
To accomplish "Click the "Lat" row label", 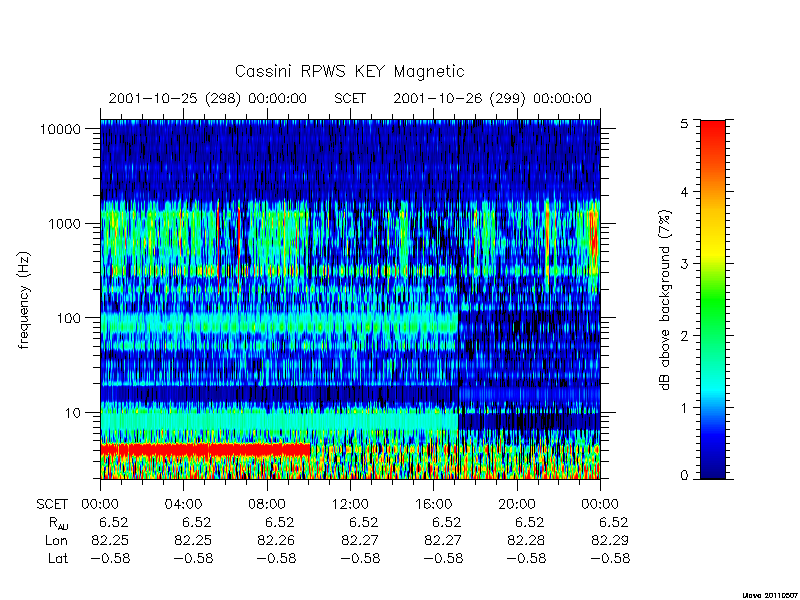I will point(58,558).
